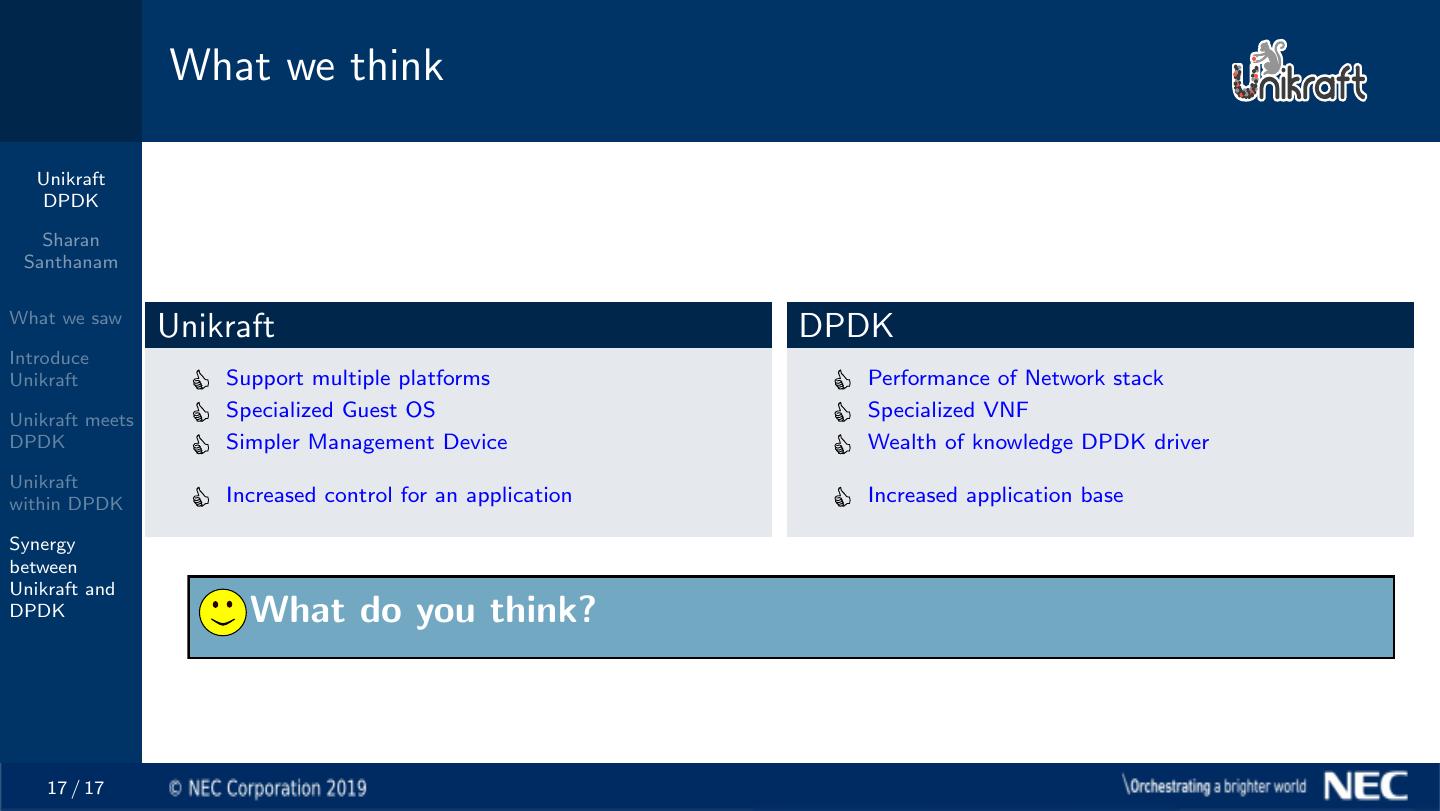Click the Simpler Management Device text
This screenshot has width=1440, height=811.
tap(367, 443)
